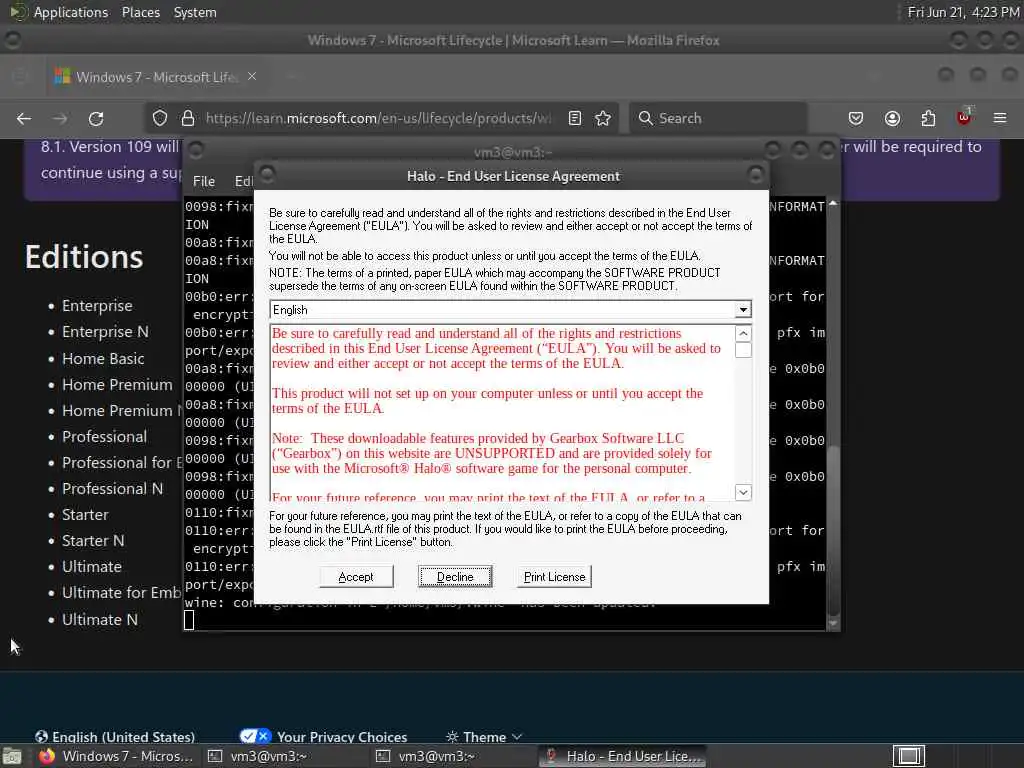Click the EULA text scrollbar thumb
The width and height of the screenshot is (1024, 768).
pos(743,350)
